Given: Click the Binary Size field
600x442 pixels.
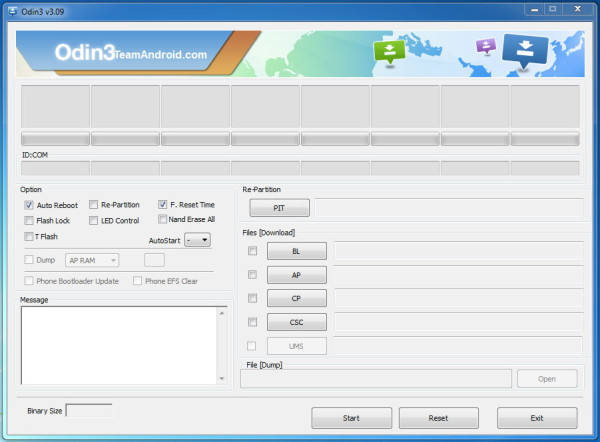Looking at the screenshot, I should (89, 411).
